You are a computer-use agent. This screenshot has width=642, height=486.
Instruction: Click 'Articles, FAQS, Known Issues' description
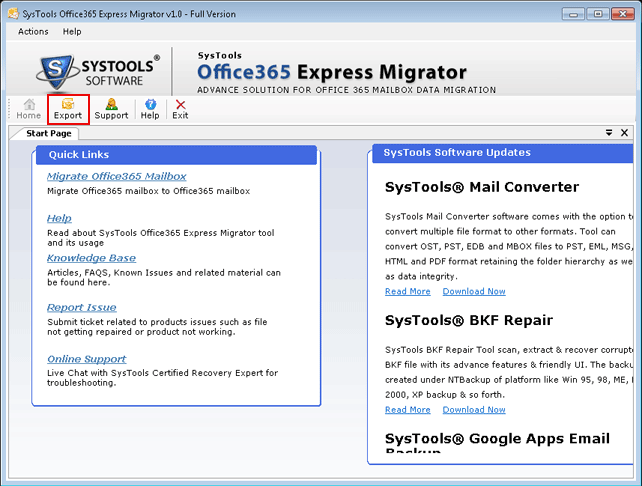[x=164, y=278]
